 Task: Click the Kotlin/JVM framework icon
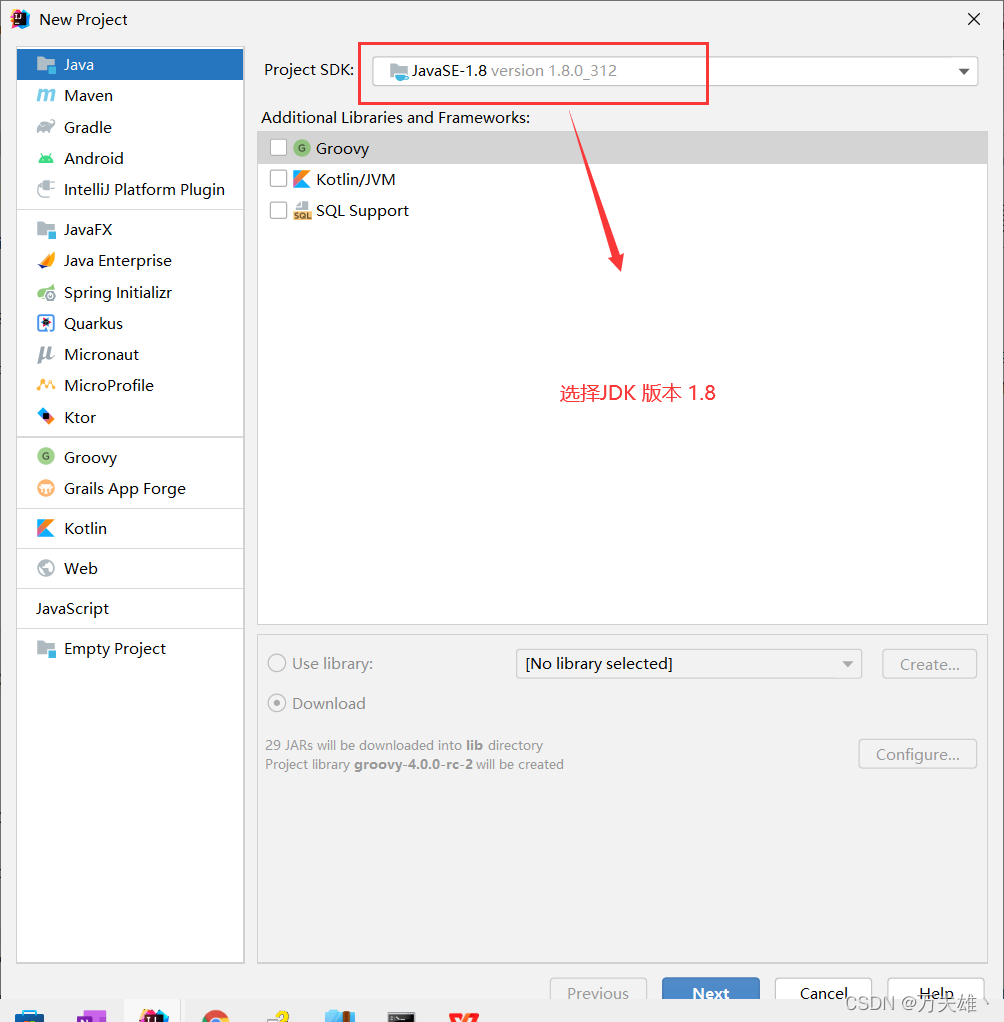point(301,179)
